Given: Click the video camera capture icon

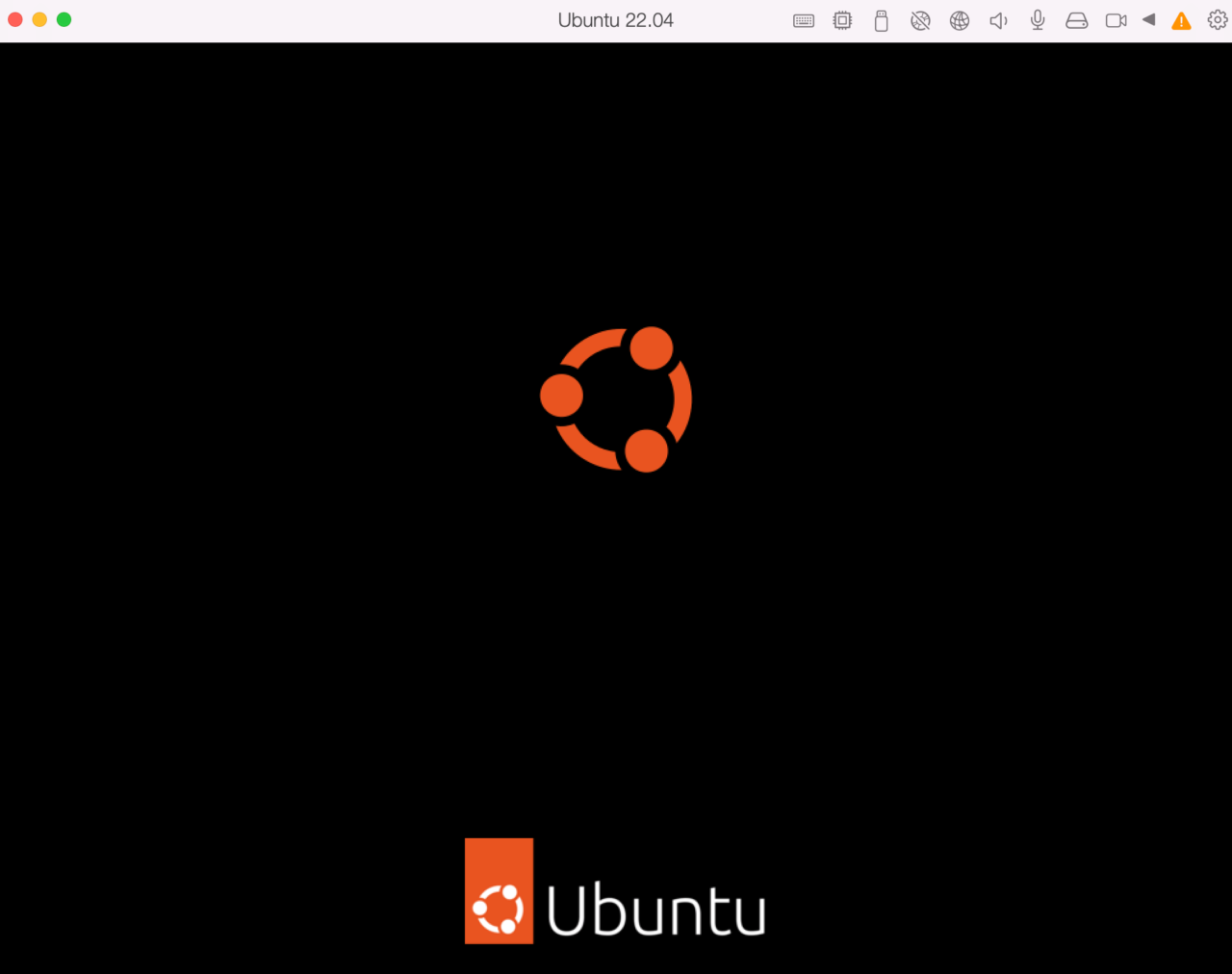Looking at the screenshot, I should point(1115,19).
